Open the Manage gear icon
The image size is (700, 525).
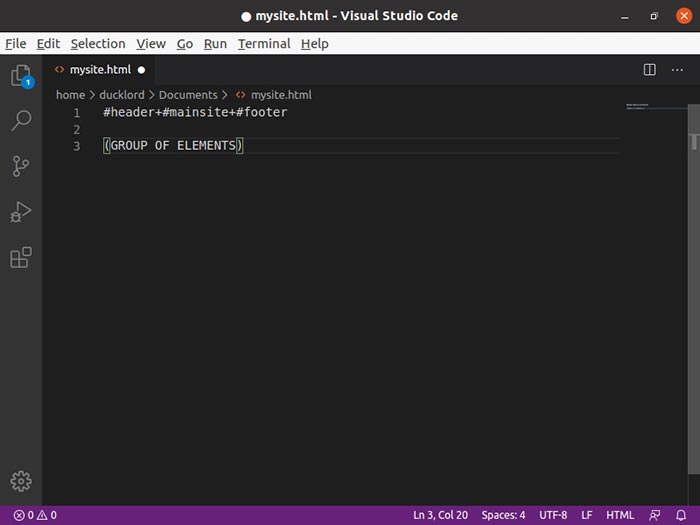21,481
